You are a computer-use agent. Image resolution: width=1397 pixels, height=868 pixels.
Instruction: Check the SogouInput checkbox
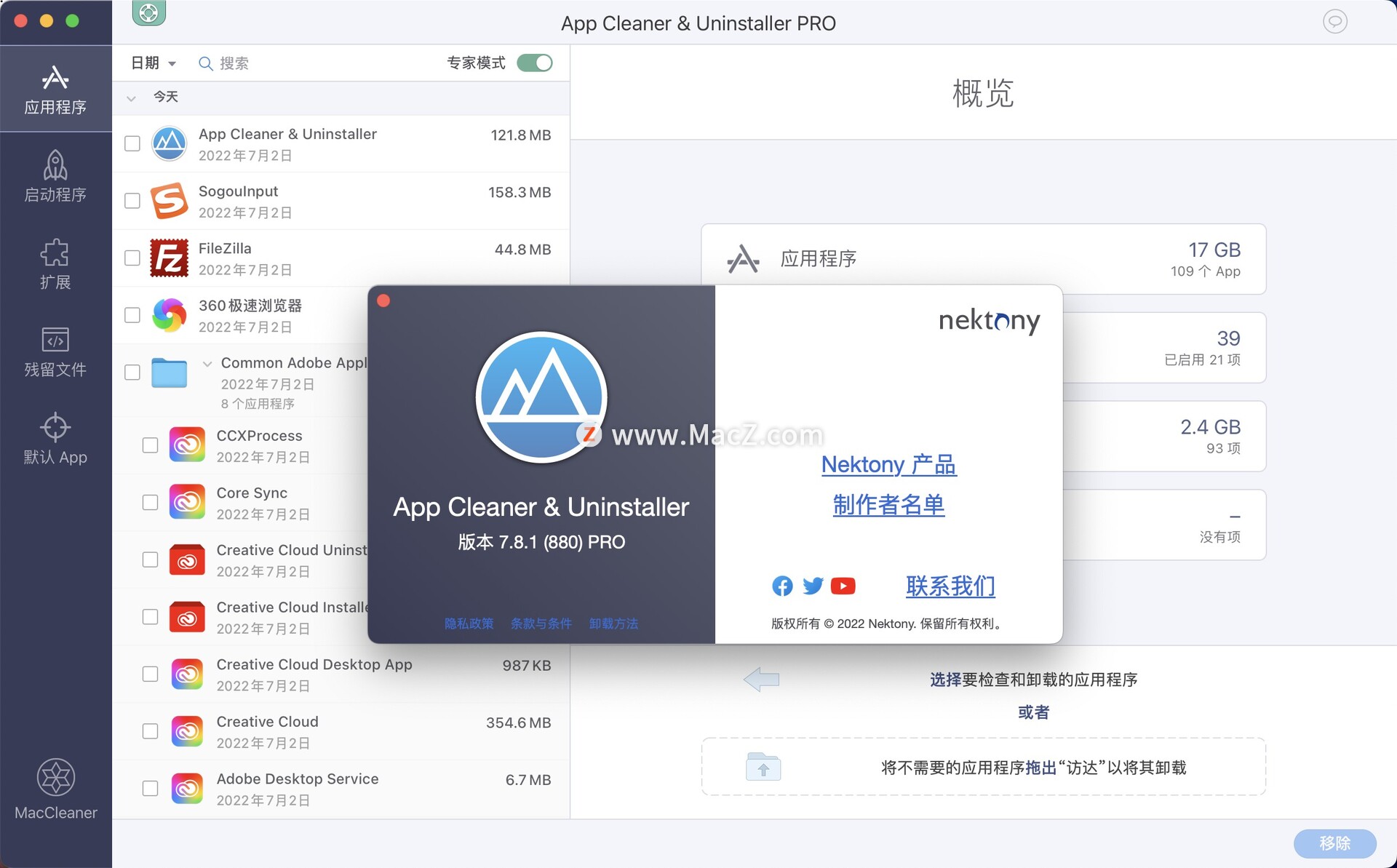[132, 201]
